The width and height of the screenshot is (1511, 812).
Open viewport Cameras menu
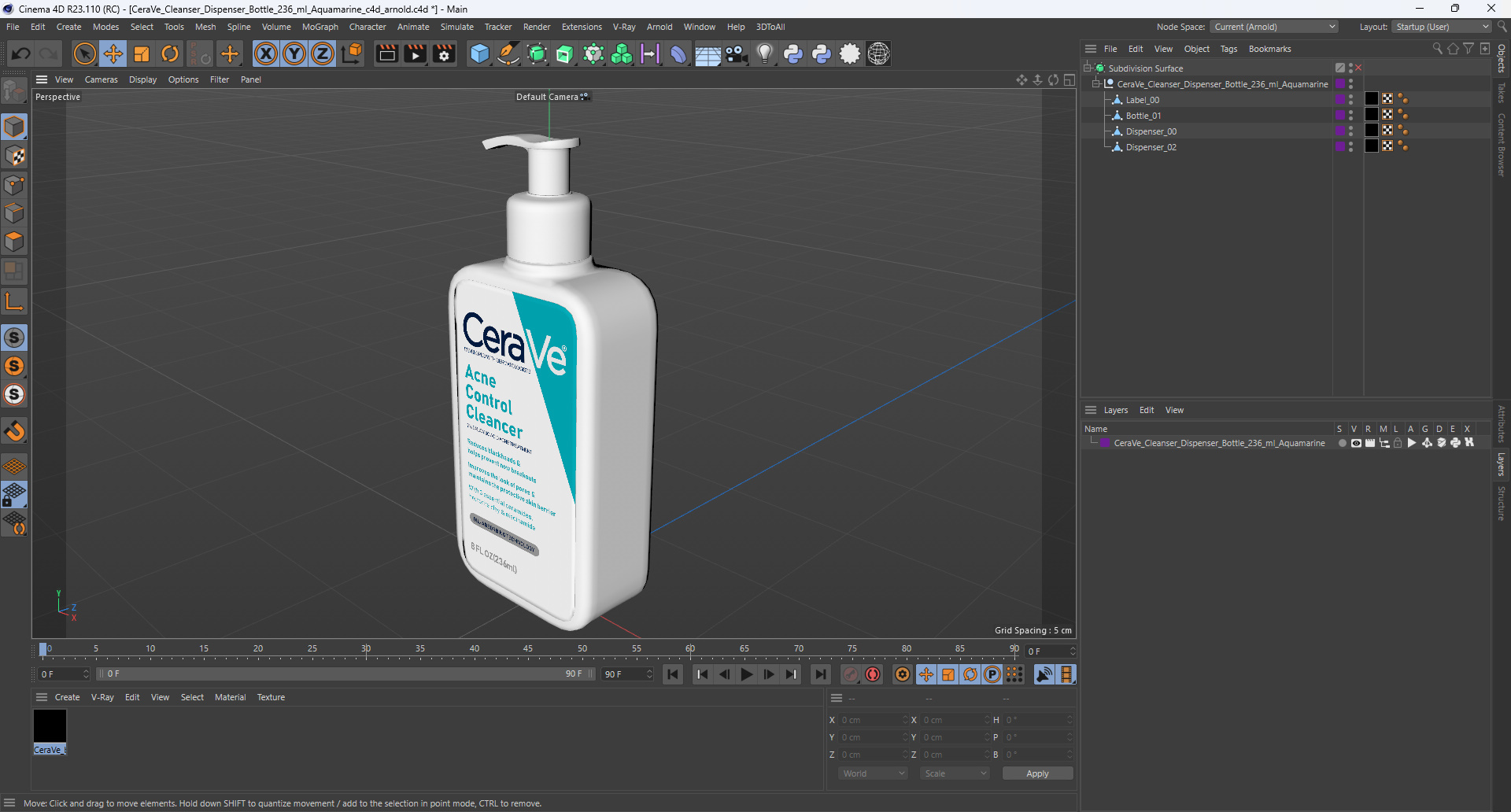(x=101, y=79)
